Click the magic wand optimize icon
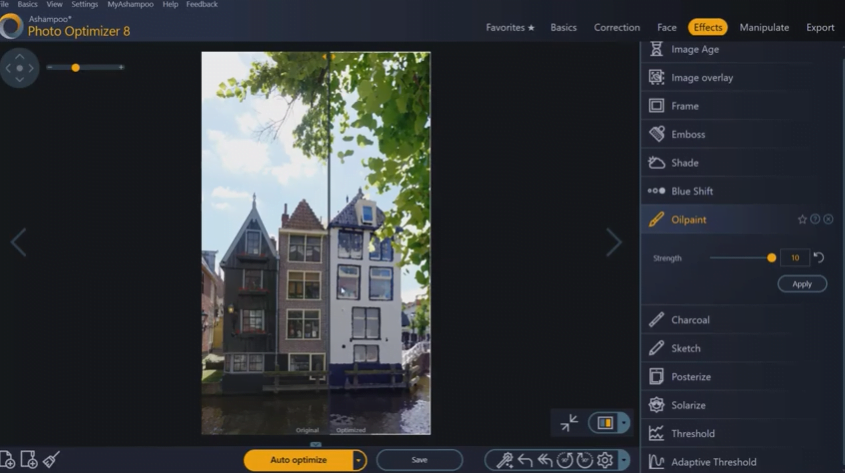Viewport: 845px width, 473px height. click(504, 460)
